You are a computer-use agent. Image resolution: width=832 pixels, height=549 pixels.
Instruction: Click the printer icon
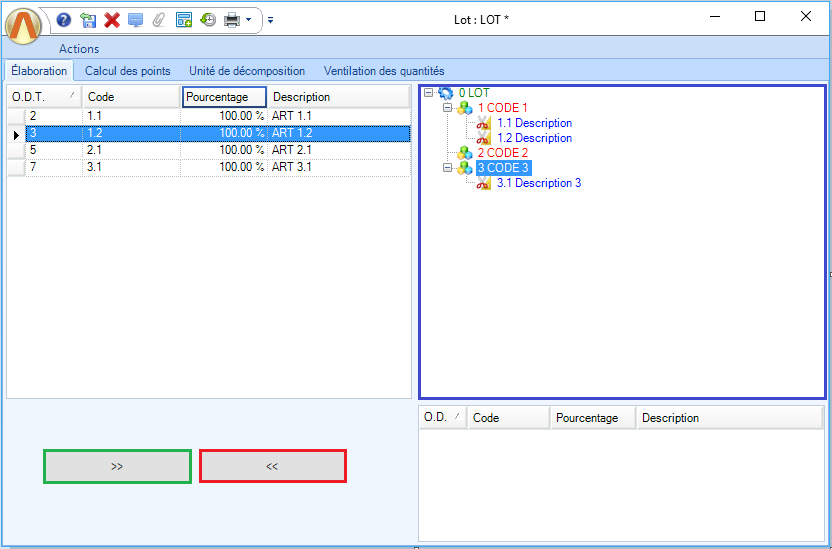[232, 19]
